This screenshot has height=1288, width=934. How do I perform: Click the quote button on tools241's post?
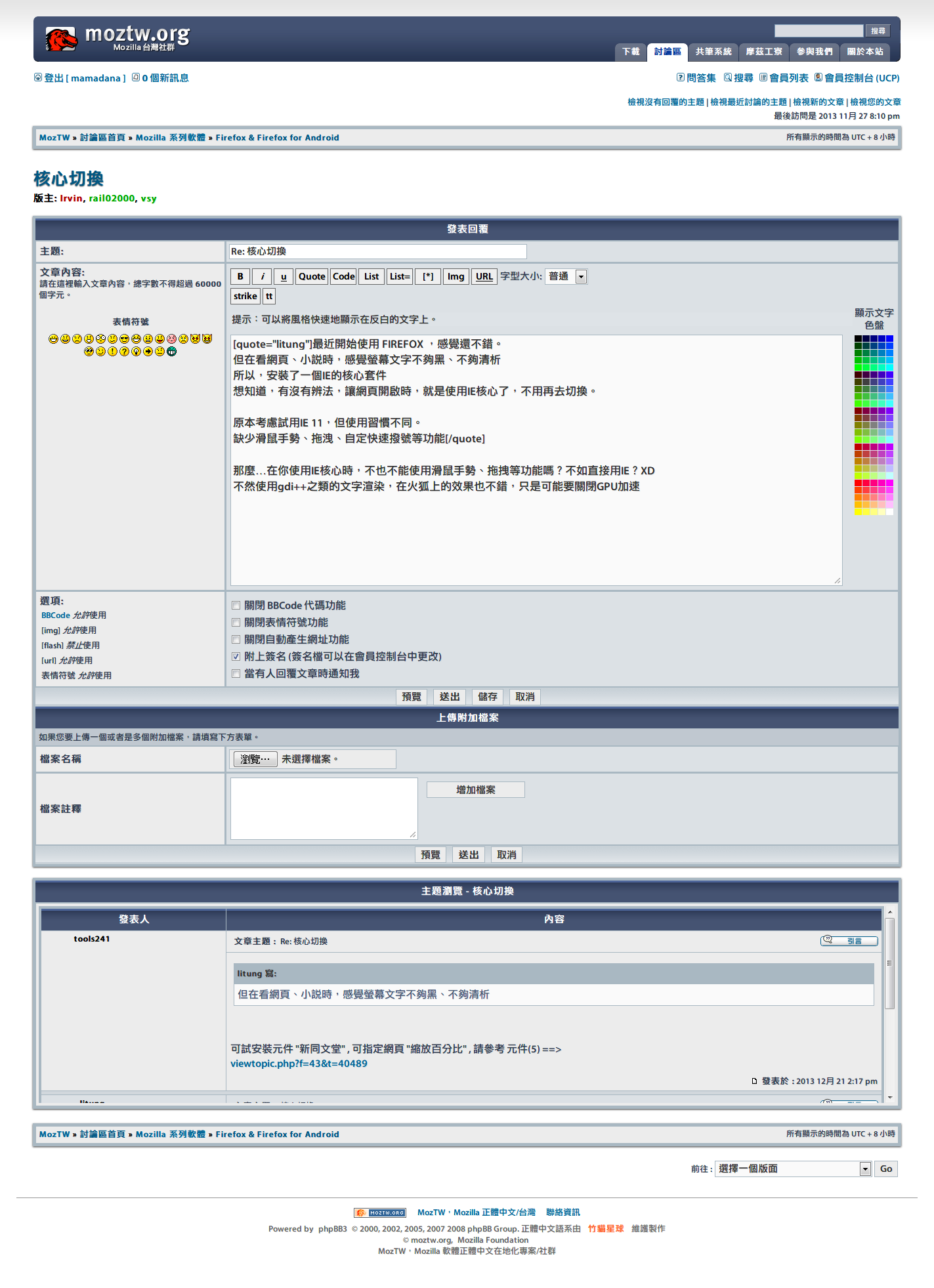pos(849,941)
